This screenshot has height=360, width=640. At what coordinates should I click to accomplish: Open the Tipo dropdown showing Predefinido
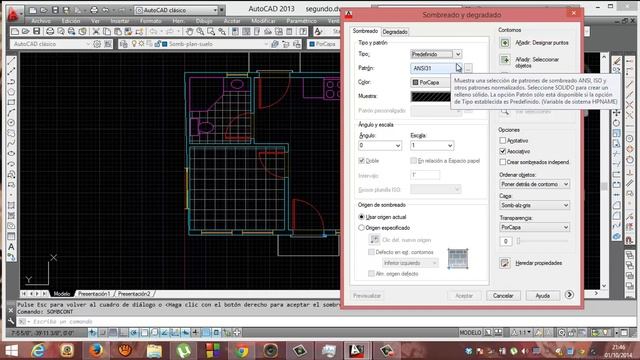[x=436, y=54]
